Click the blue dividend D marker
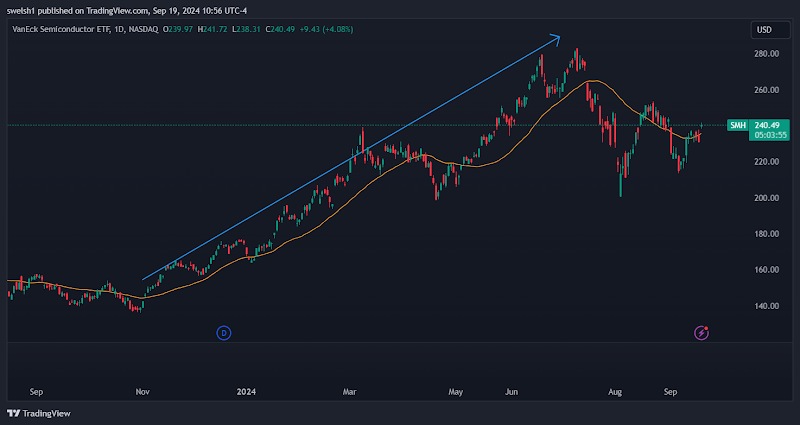The width and height of the screenshot is (800, 425). pos(224,333)
